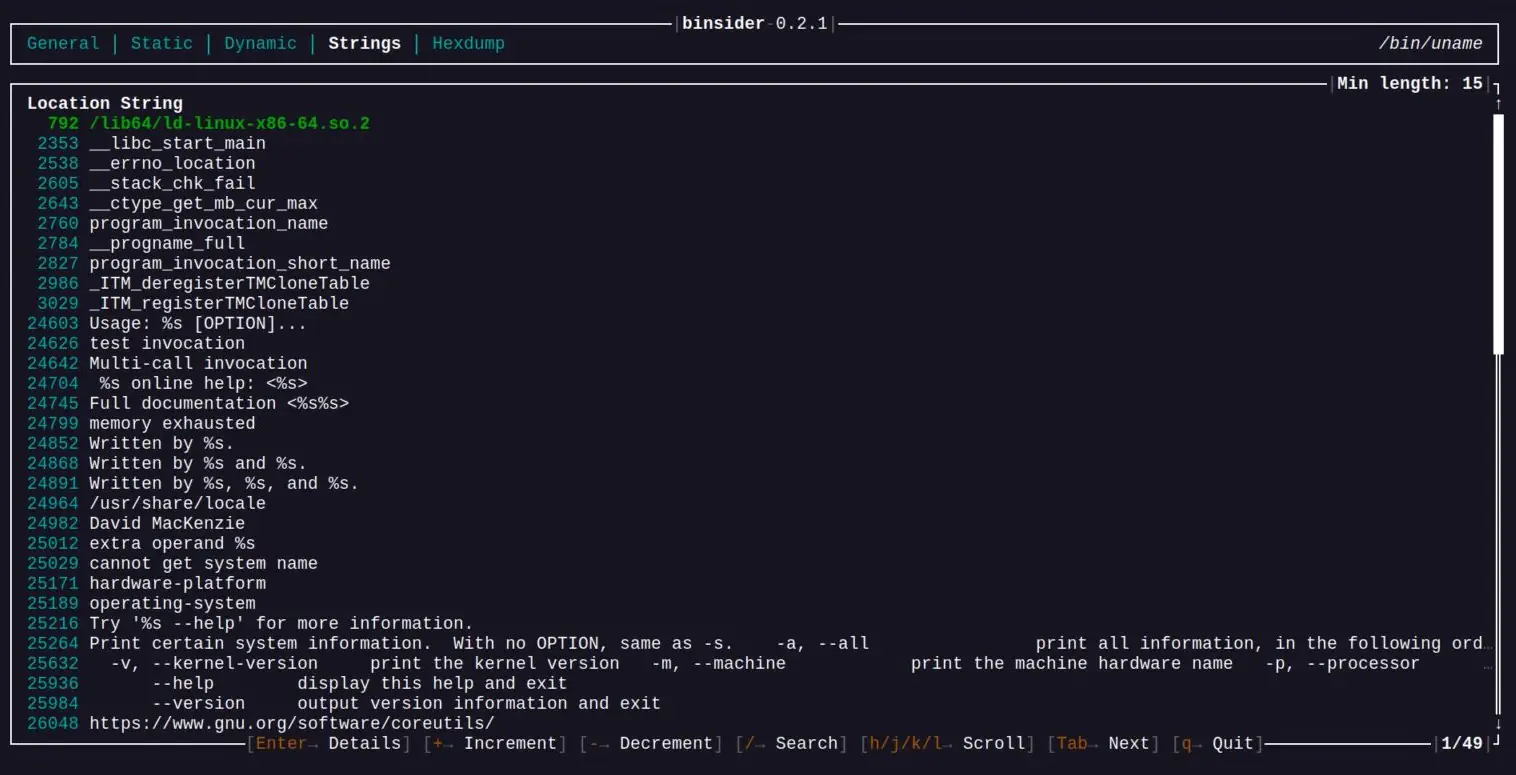1516x775 pixels.
Task: Select the Usage: %s [OPTION]... row
Action: coord(757,324)
